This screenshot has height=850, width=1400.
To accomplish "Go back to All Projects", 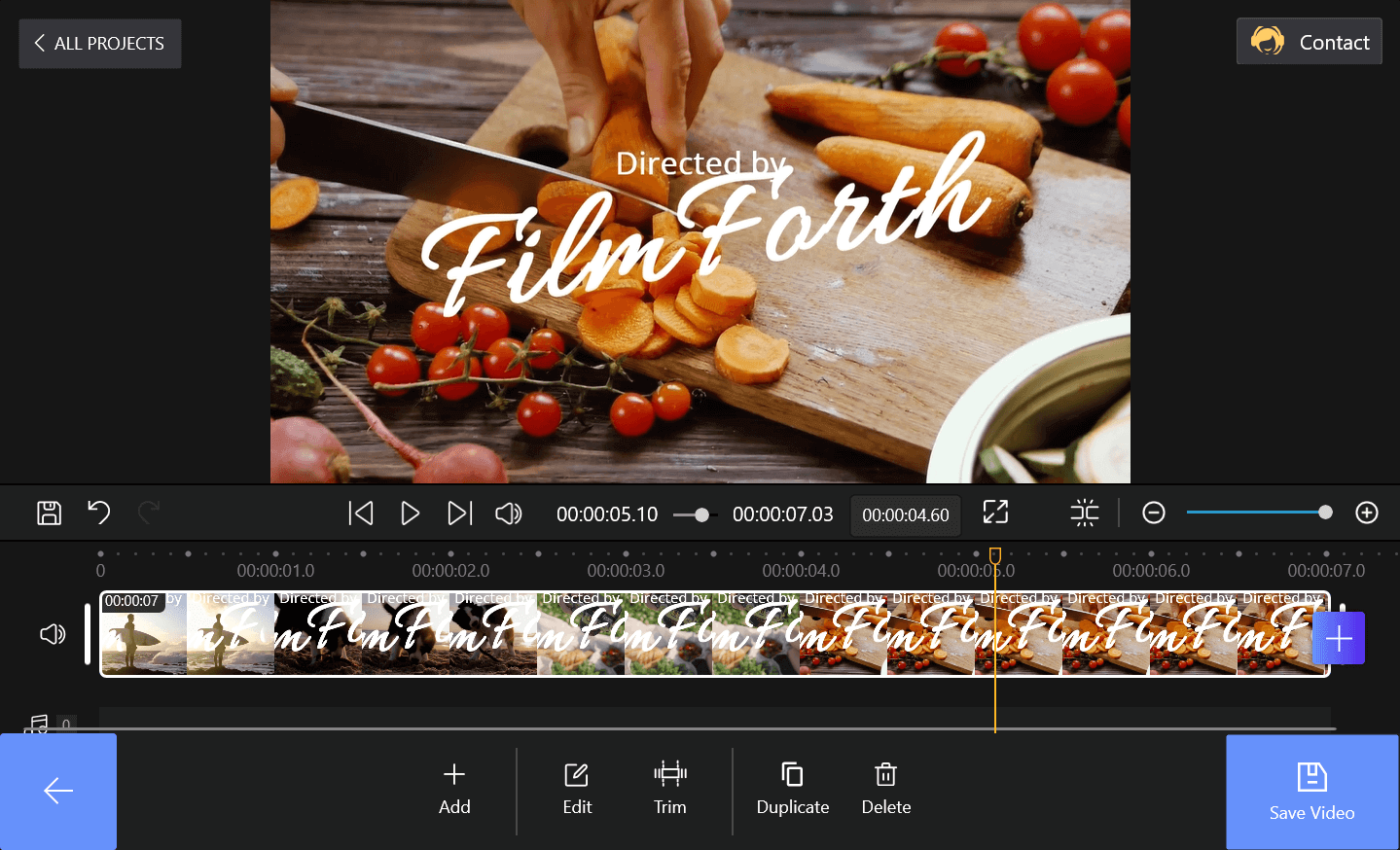I will [99, 44].
